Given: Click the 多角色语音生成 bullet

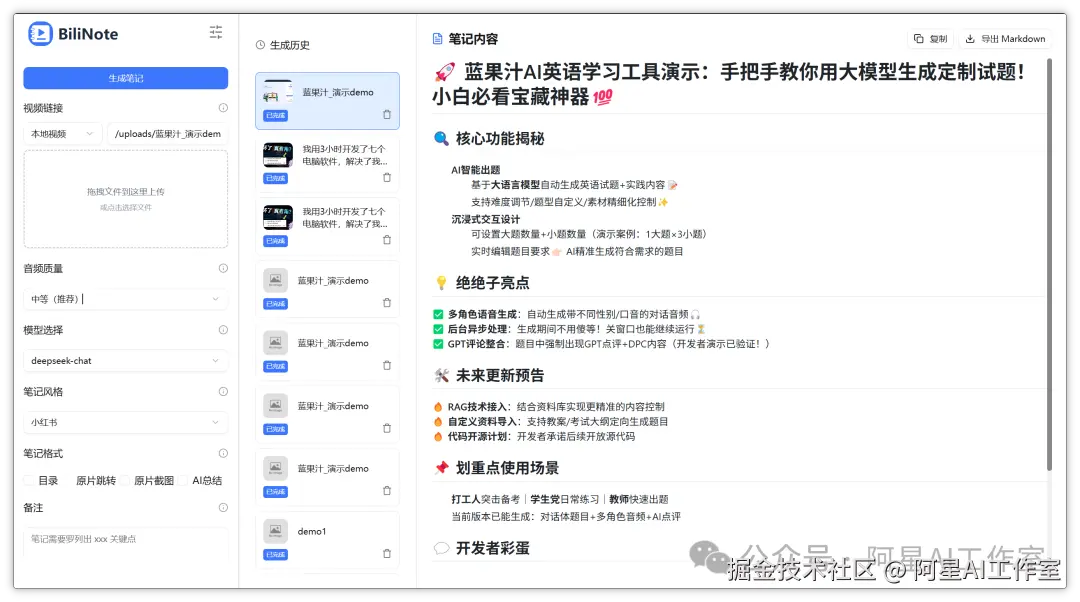Looking at the screenshot, I should [568, 314].
